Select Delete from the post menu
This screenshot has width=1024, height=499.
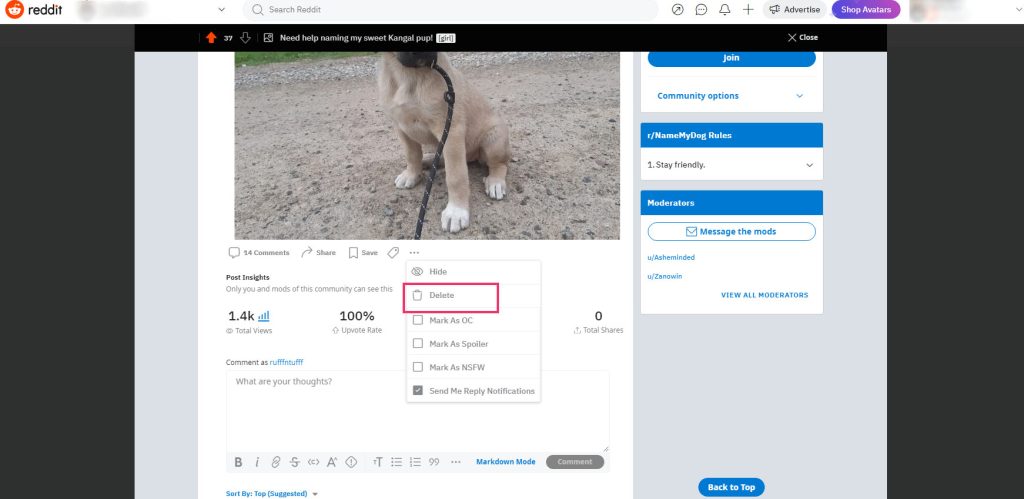[442, 296]
